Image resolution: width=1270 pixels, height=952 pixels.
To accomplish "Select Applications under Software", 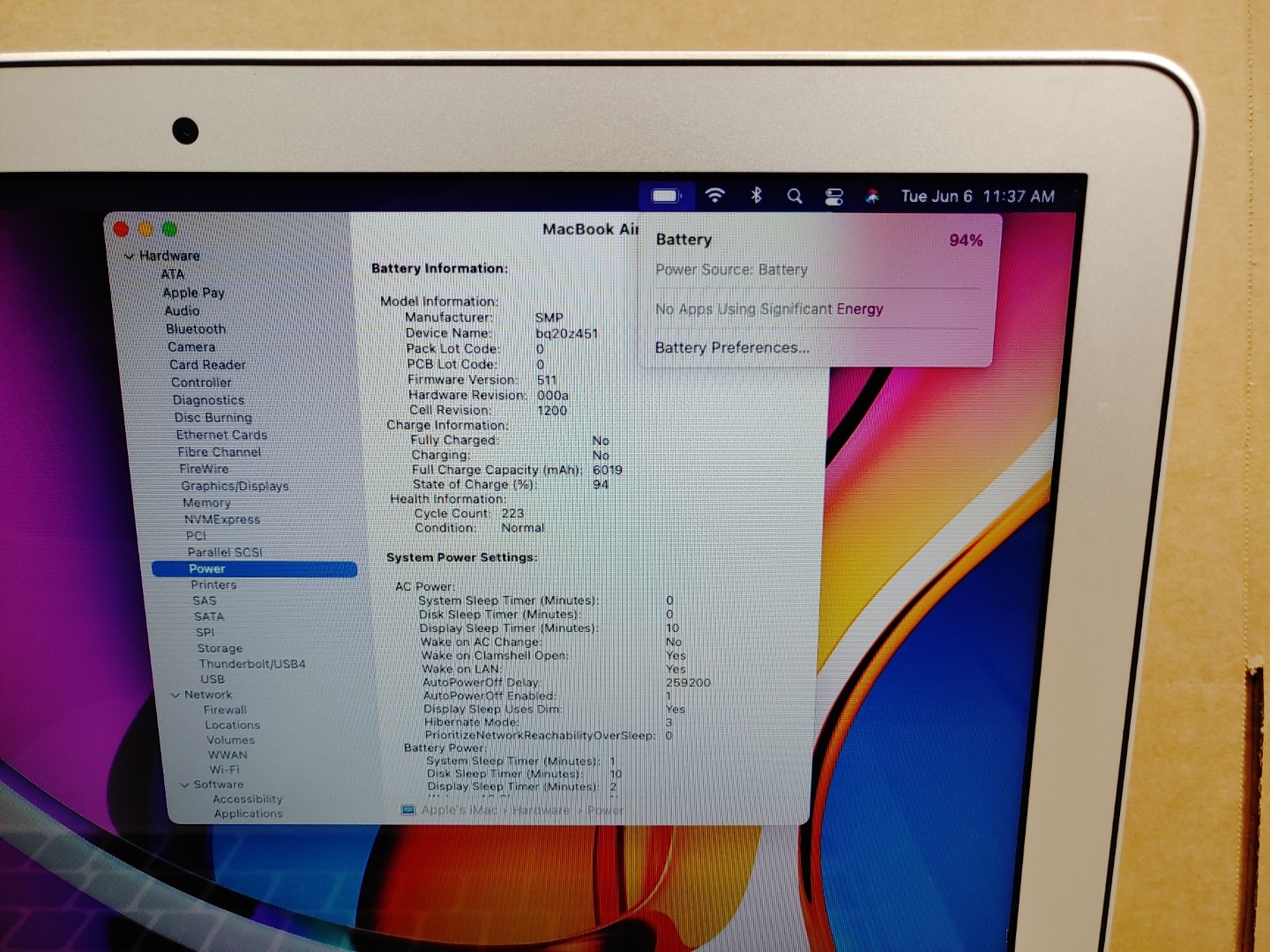I will [x=249, y=814].
